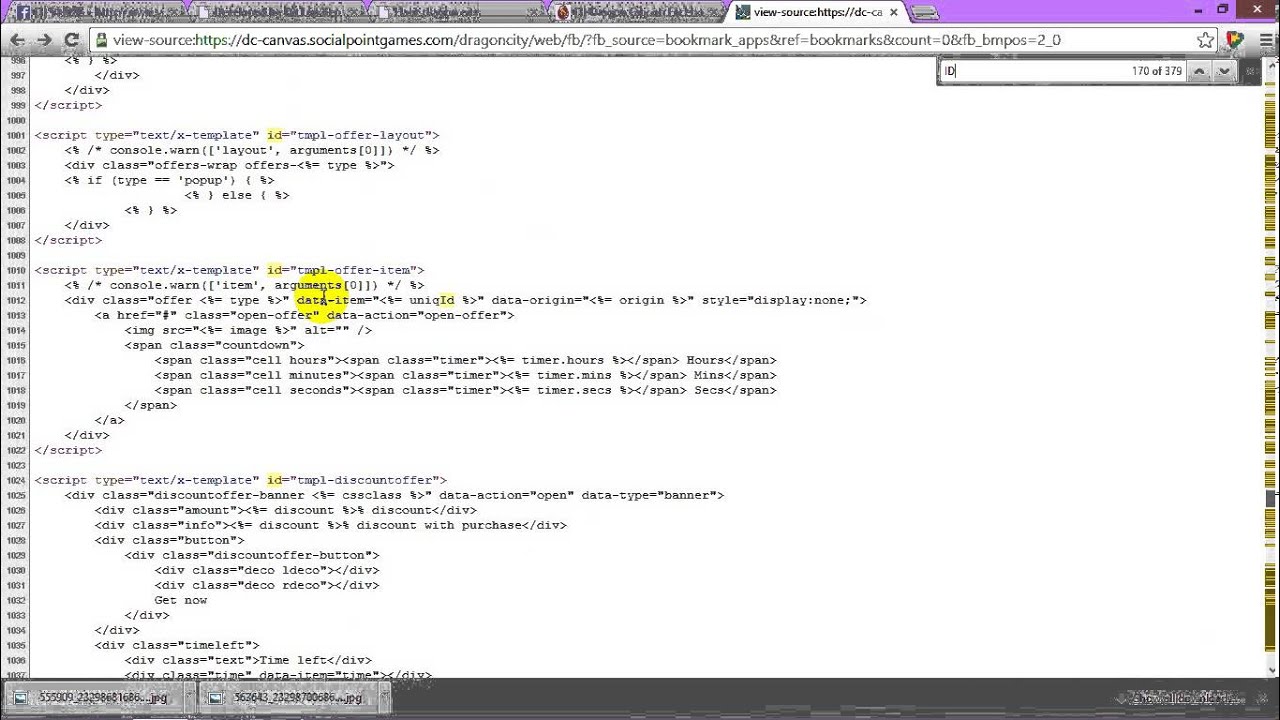The width and height of the screenshot is (1280, 720).
Task: Click highlighted id in tmpl-discountoffer line
Action: [x=274, y=480]
